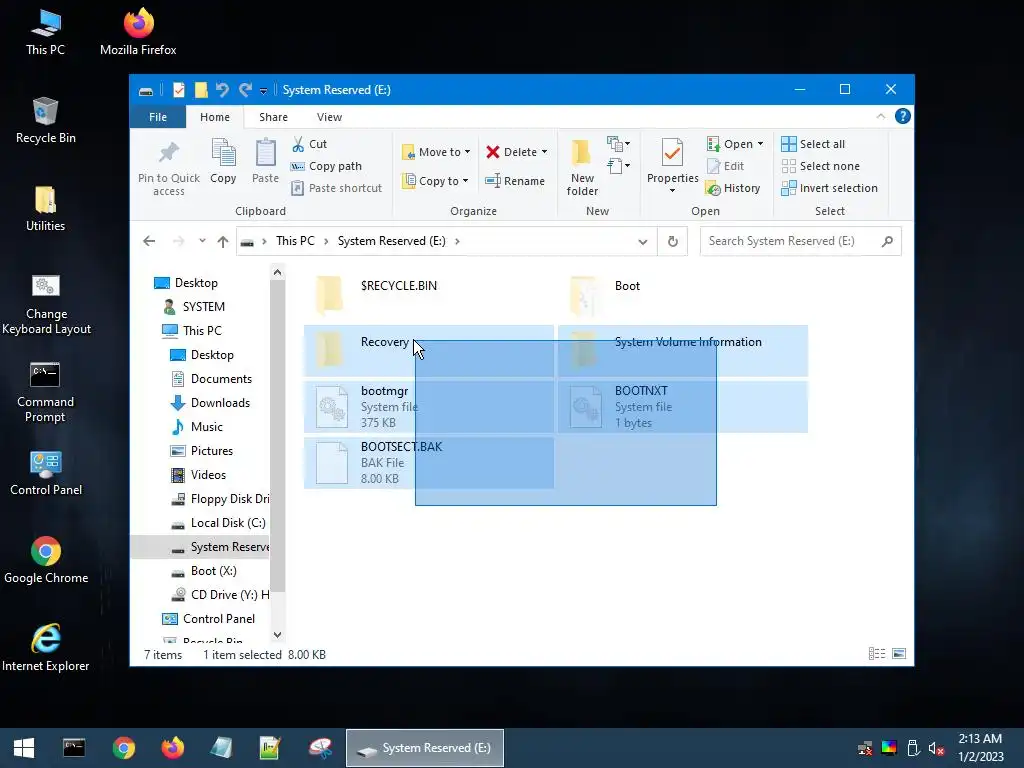Click navigation pane scroll down arrow

277,634
